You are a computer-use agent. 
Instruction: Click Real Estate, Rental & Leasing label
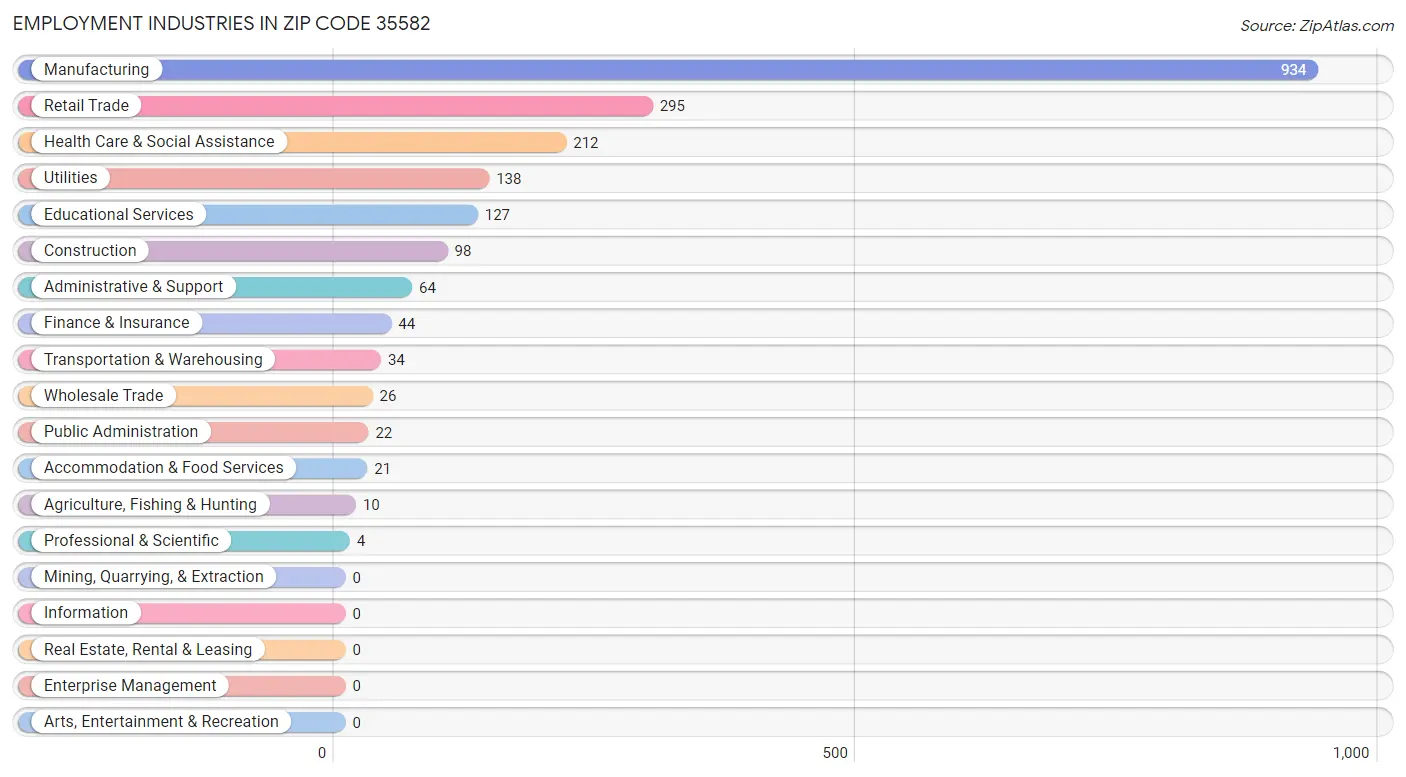pos(148,650)
